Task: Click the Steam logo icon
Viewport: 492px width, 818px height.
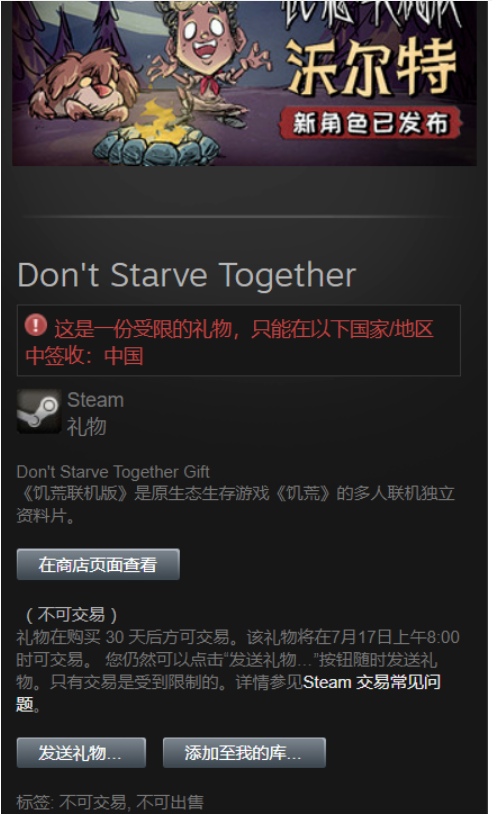Action: [x=39, y=412]
